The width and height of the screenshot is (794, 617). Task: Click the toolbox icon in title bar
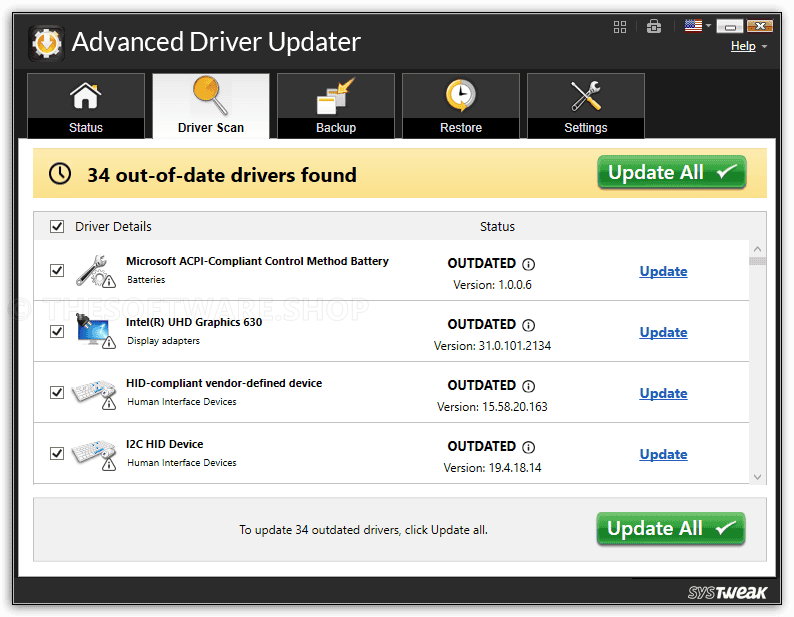[x=654, y=26]
